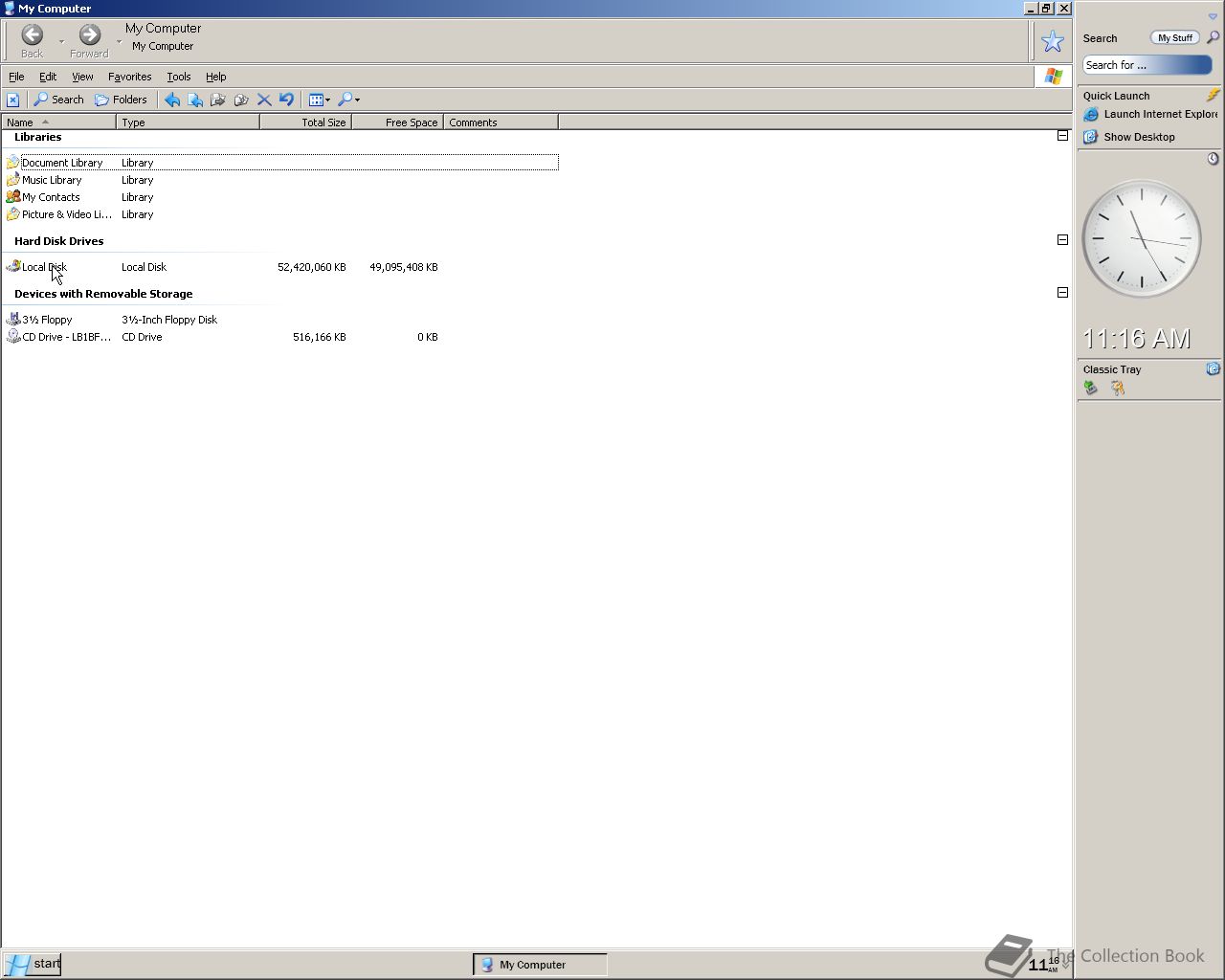Select the Document Library icon
The height and width of the screenshot is (980, 1225).
13,163
